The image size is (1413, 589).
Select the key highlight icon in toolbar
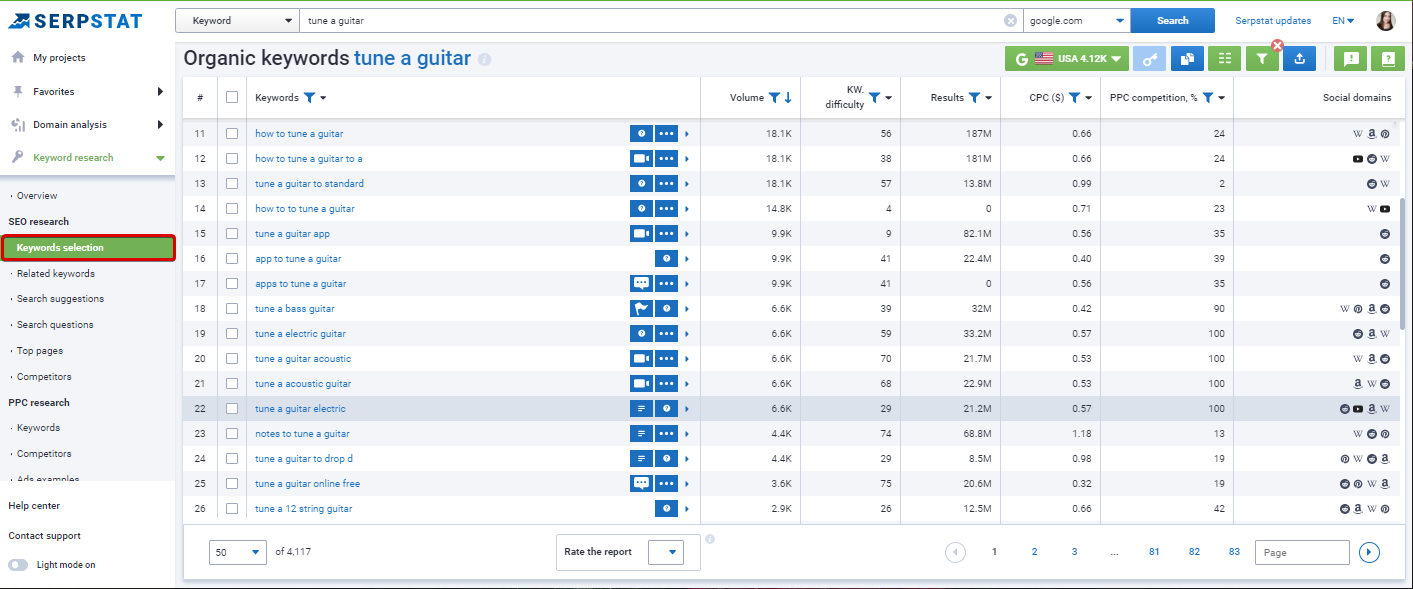click(1149, 58)
